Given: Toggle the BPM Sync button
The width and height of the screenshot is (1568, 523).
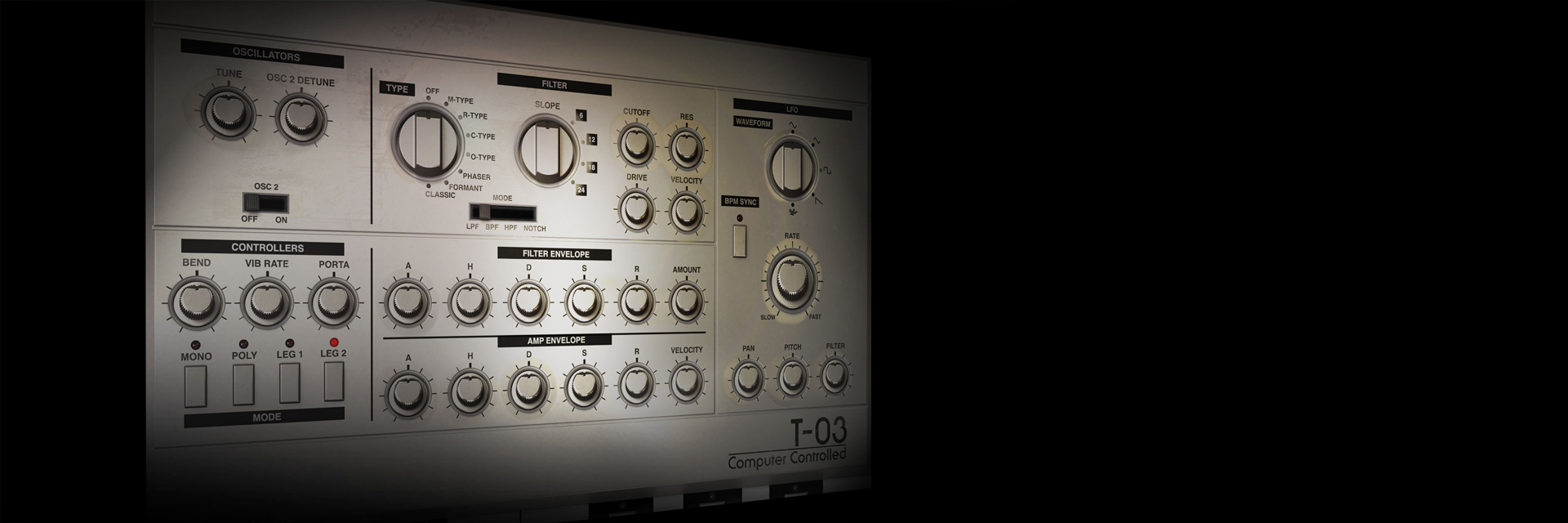Looking at the screenshot, I should click(x=740, y=240).
